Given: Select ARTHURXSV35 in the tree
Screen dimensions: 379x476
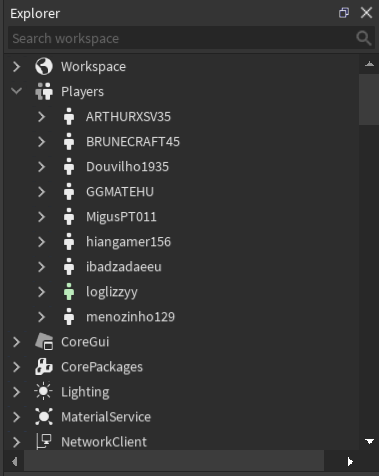Looking at the screenshot, I should (x=128, y=117).
